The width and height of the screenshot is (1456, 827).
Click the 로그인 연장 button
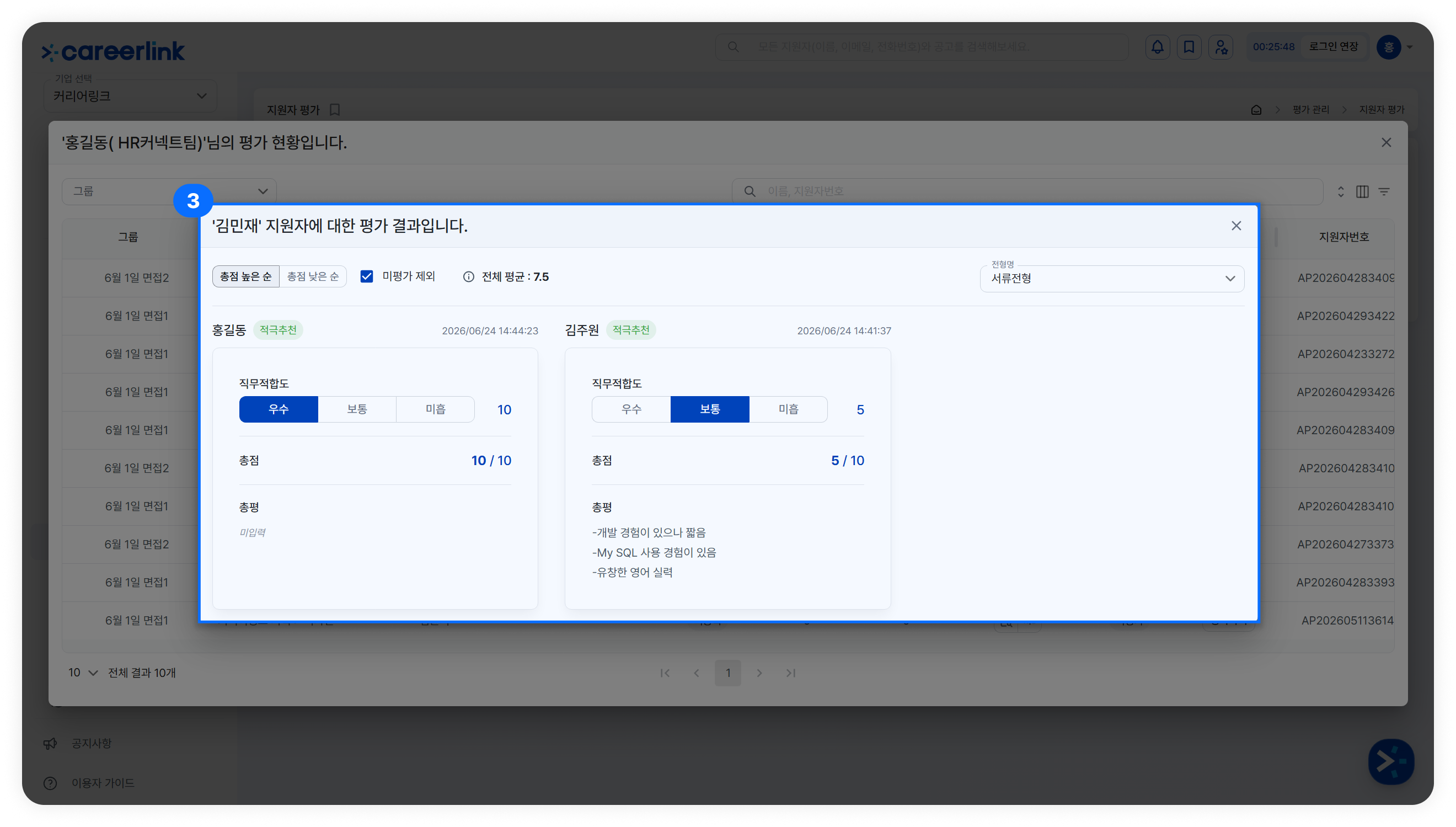point(1334,46)
